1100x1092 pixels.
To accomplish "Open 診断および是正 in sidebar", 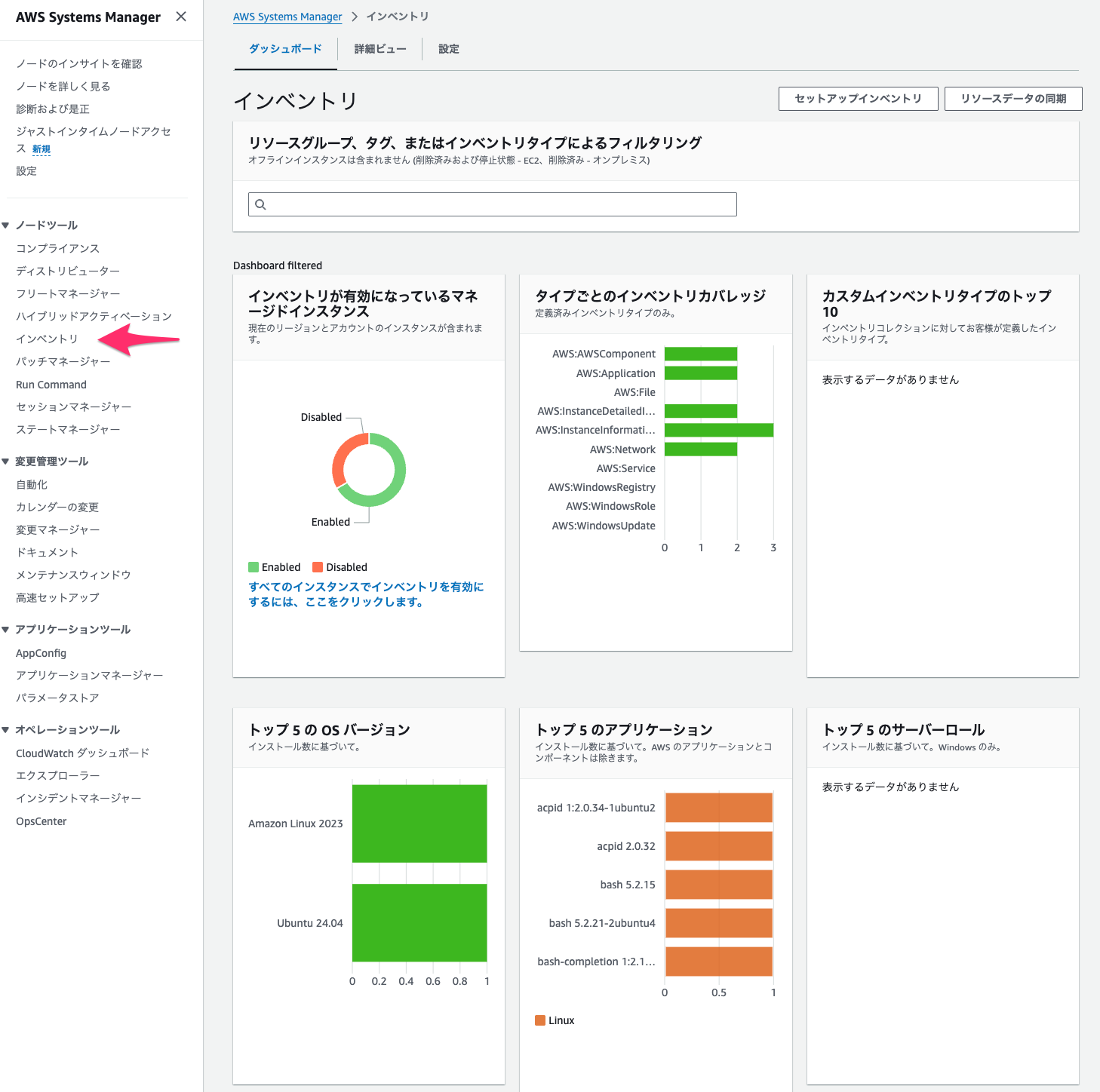I will pyautogui.click(x=53, y=109).
